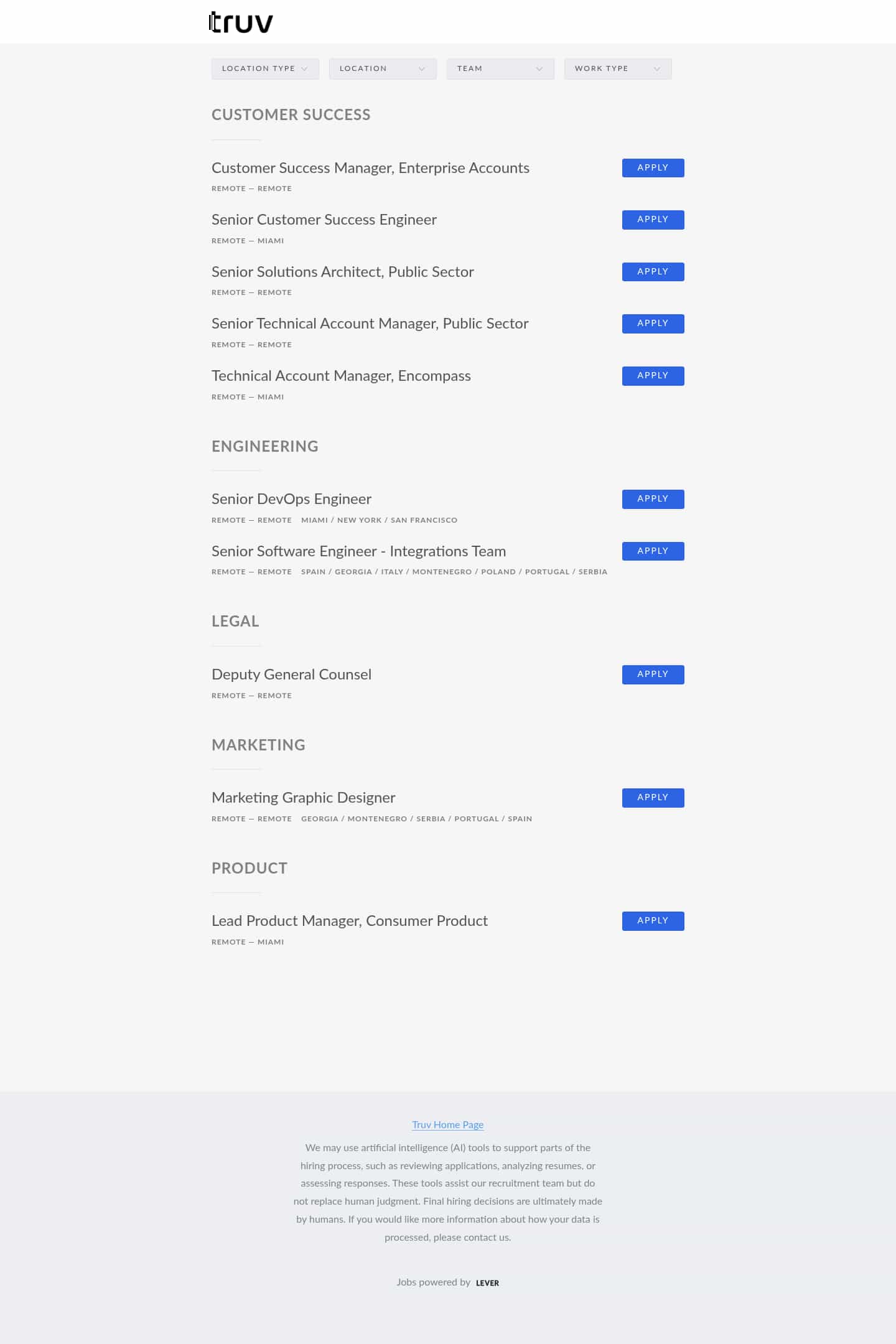This screenshot has width=896, height=1344.
Task: Open the Location filter dropdown
Action: (382, 68)
